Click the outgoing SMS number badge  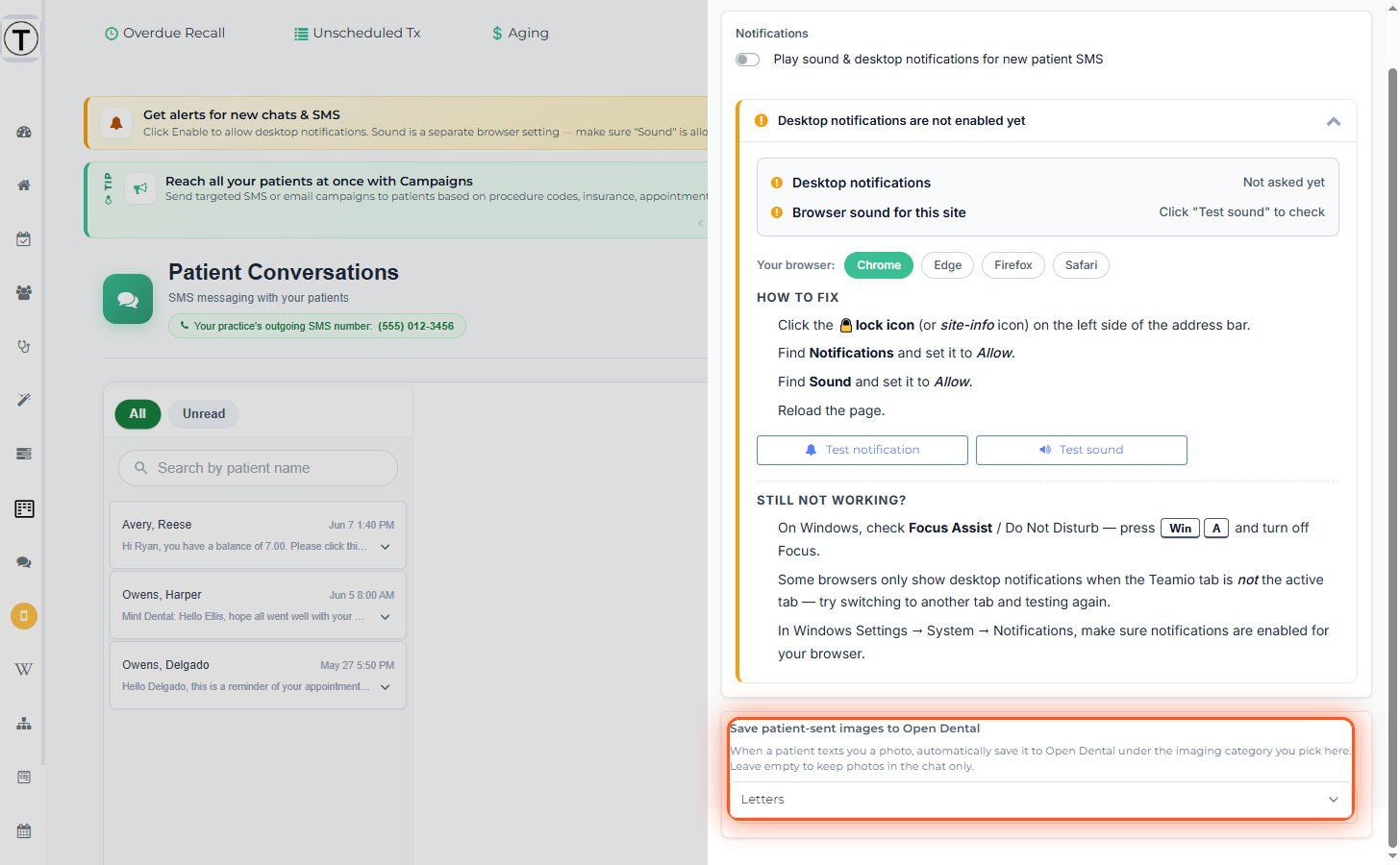point(317,326)
